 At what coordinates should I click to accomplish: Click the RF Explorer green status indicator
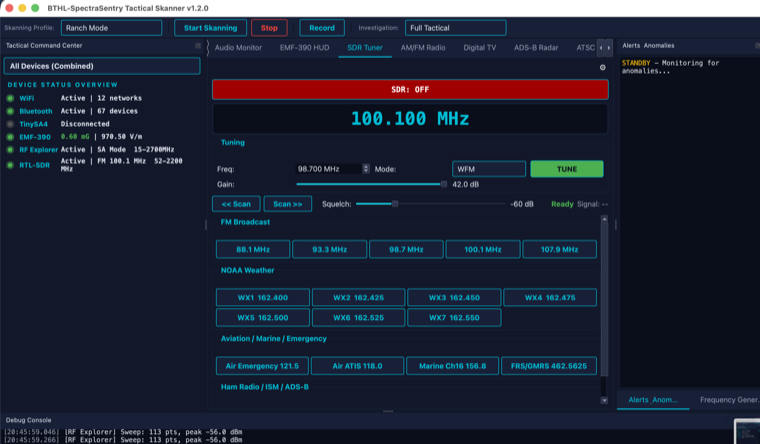coord(10,150)
